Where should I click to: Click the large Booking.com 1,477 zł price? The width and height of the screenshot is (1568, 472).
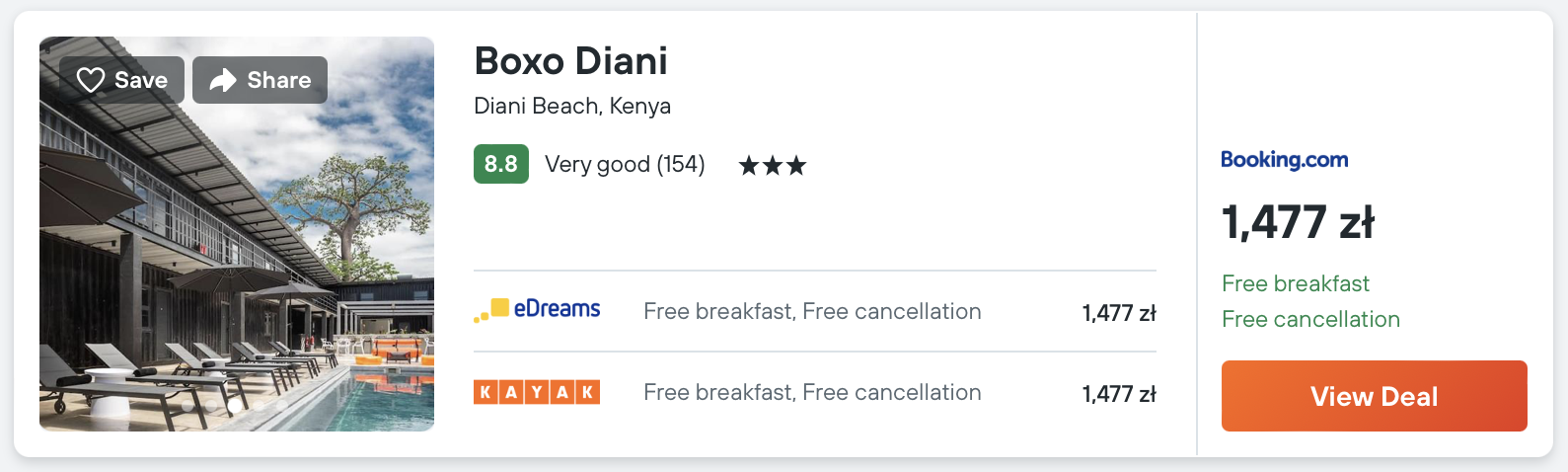click(1297, 222)
